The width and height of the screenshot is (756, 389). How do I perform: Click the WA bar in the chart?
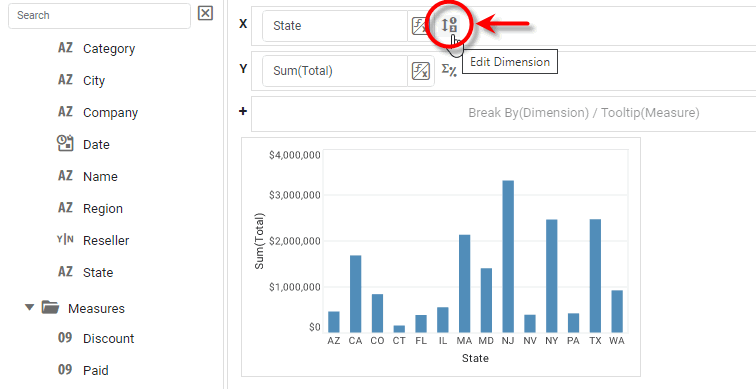pyautogui.click(x=617, y=311)
